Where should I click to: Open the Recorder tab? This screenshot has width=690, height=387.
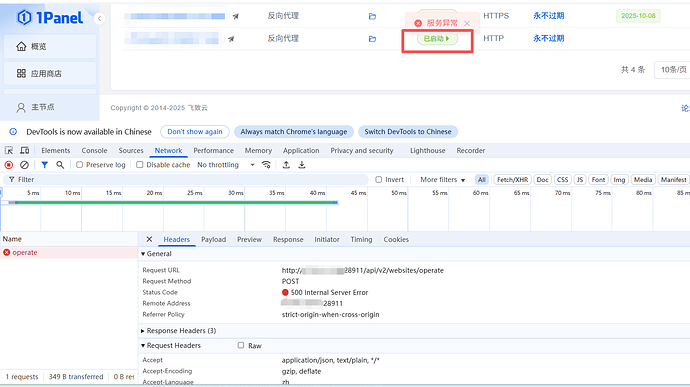[470, 151]
